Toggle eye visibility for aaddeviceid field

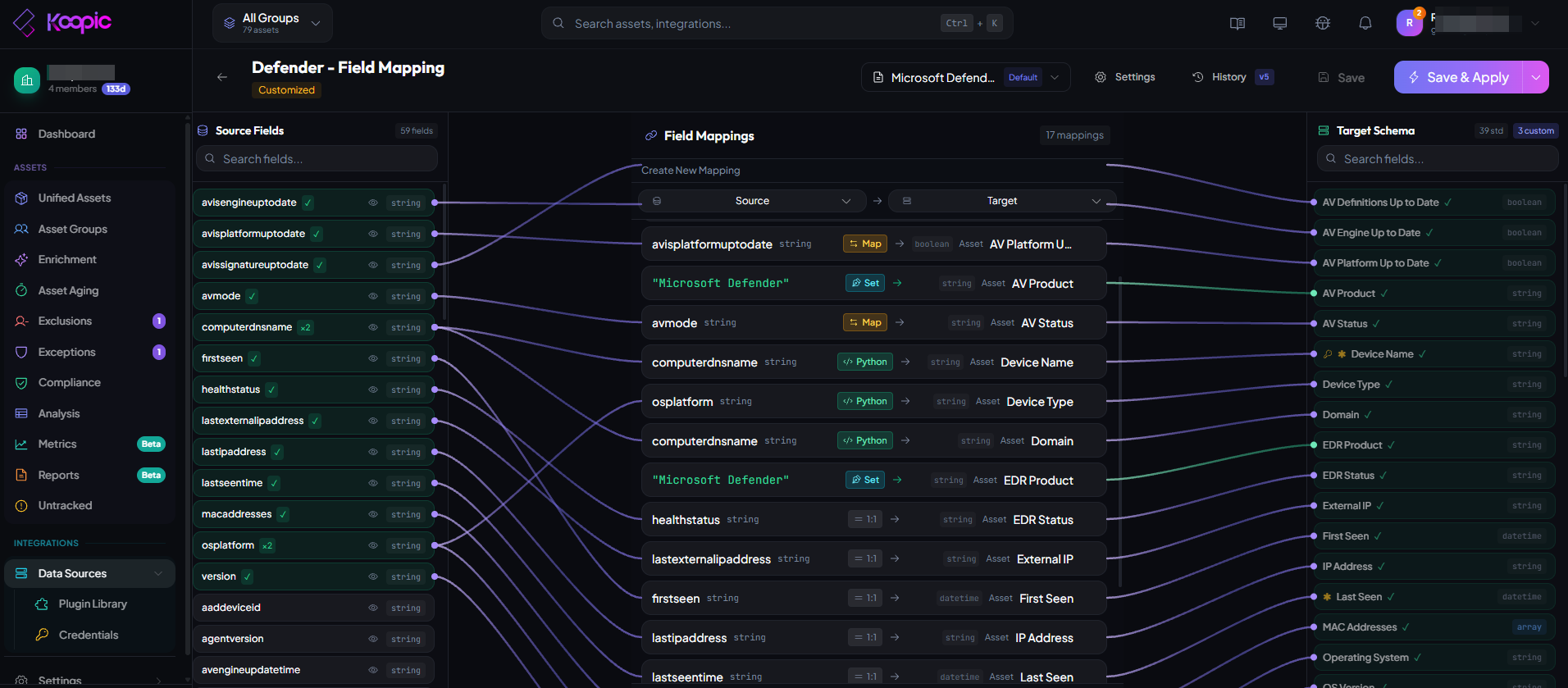pyautogui.click(x=373, y=608)
